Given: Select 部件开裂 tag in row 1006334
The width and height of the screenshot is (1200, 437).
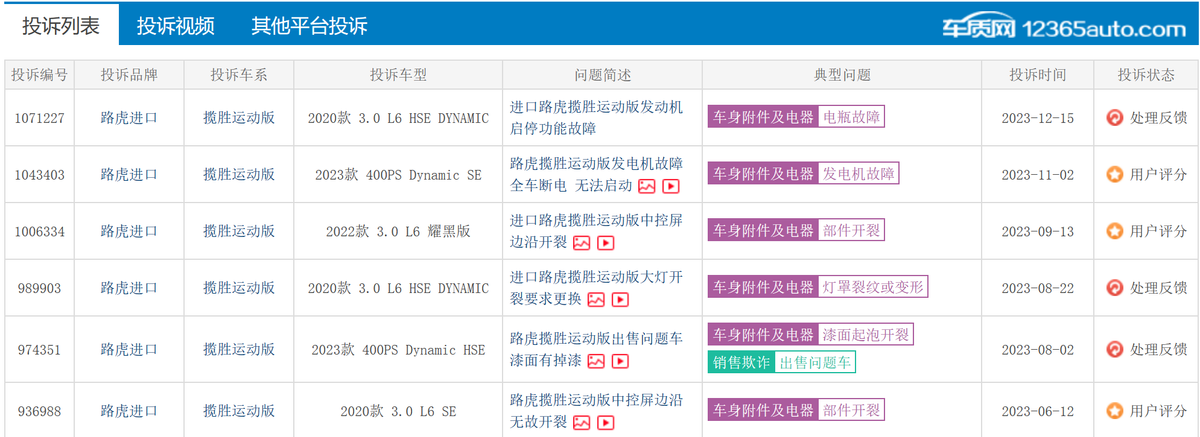Looking at the screenshot, I should point(851,230).
